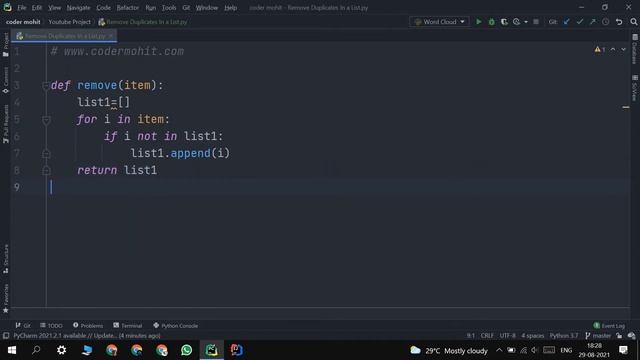The image size is (640, 360).
Task: Open Windows Start menu
Action: coord(12,350)
